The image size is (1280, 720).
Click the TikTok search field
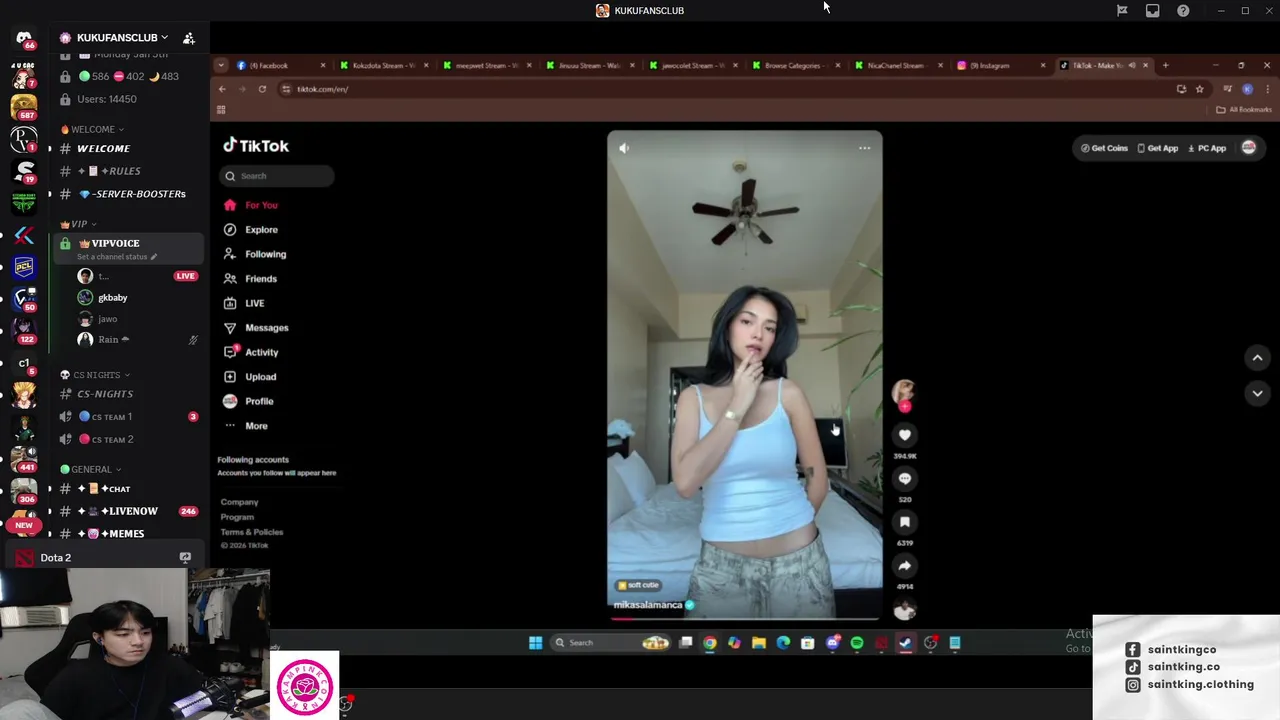[277, 176]
